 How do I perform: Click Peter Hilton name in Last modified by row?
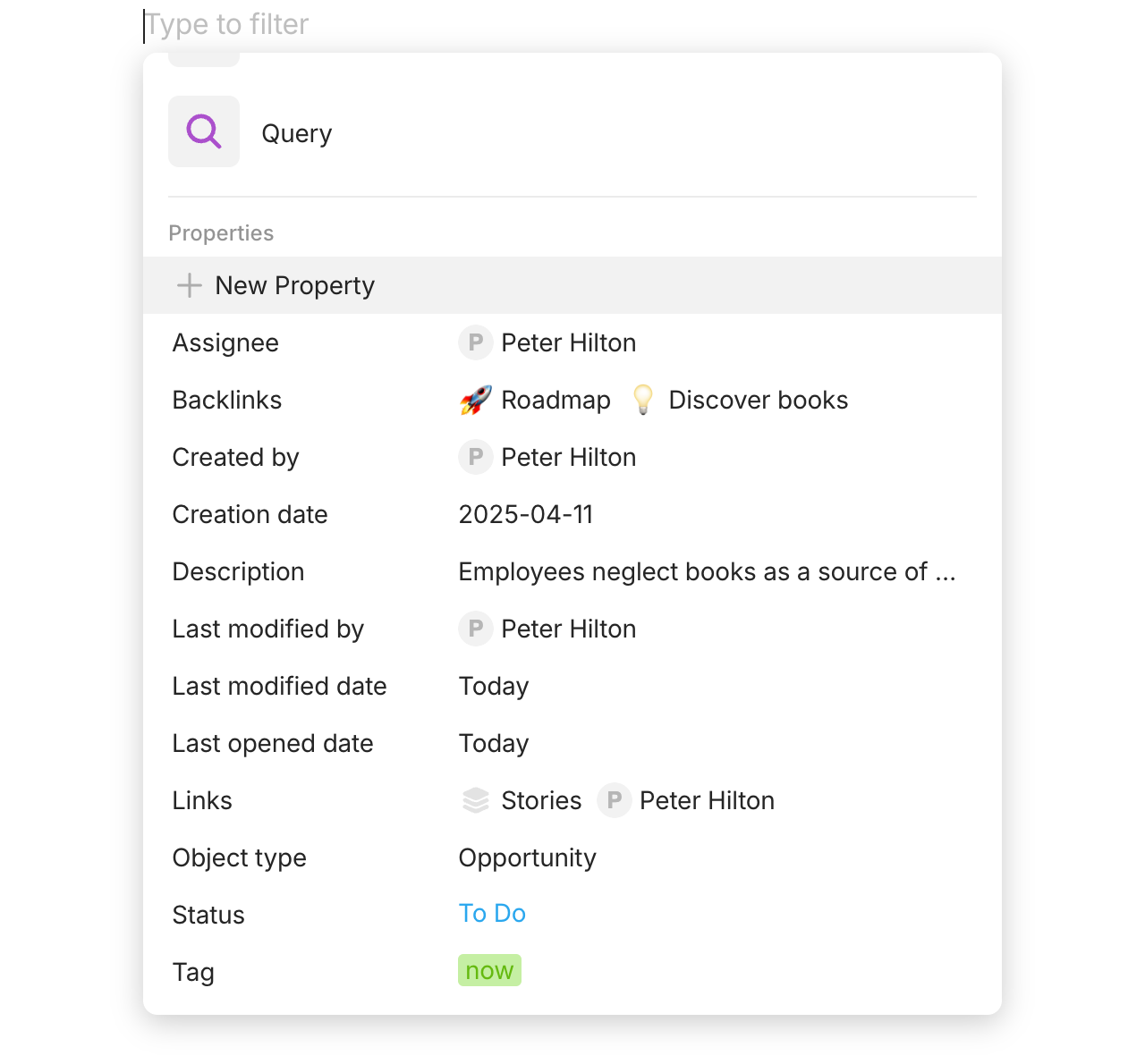click(x=569, y=629)
